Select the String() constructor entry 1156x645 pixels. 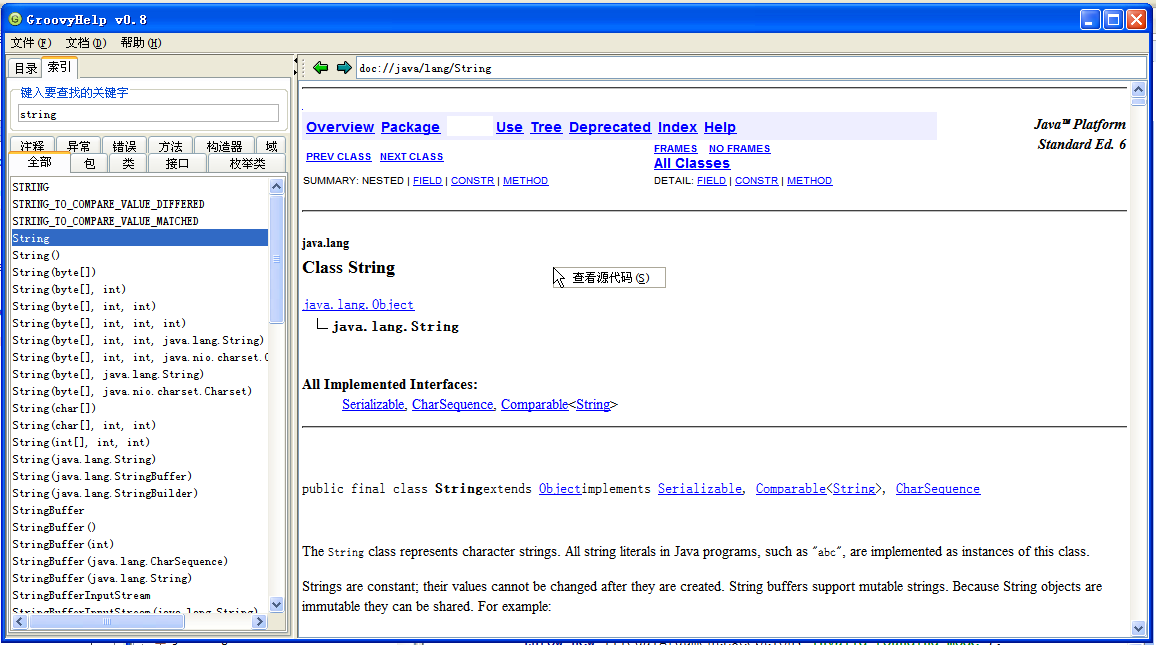(139, 255)
